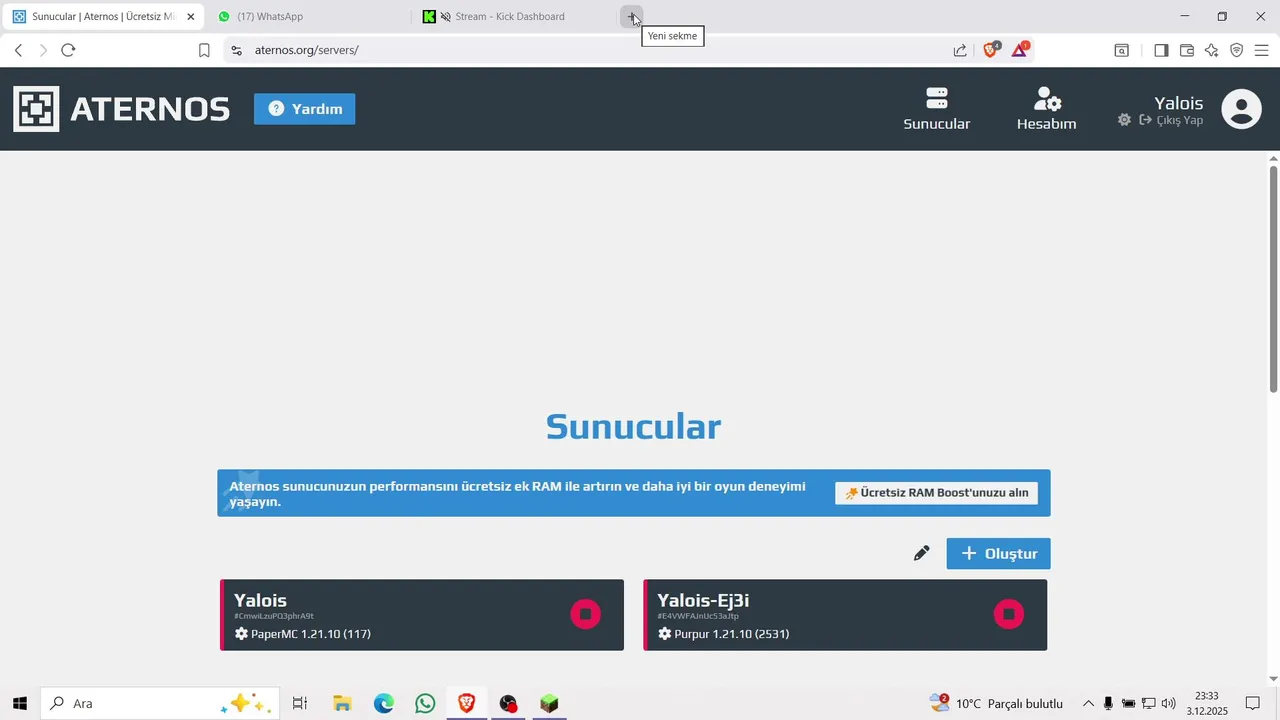Click the stop icon on Yalois server

(586, 614)
